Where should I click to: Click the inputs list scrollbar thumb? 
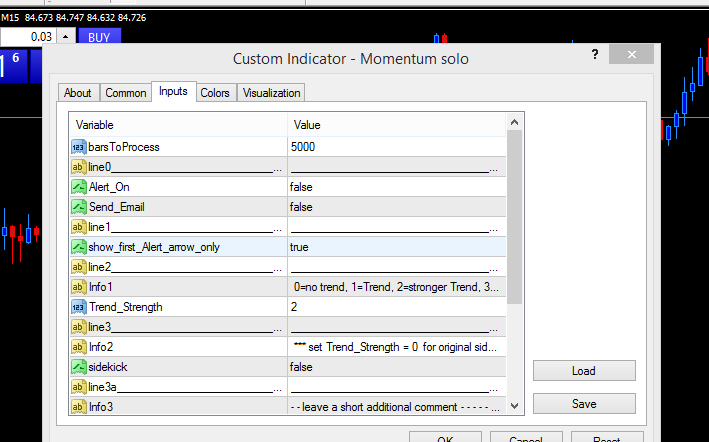514,217
